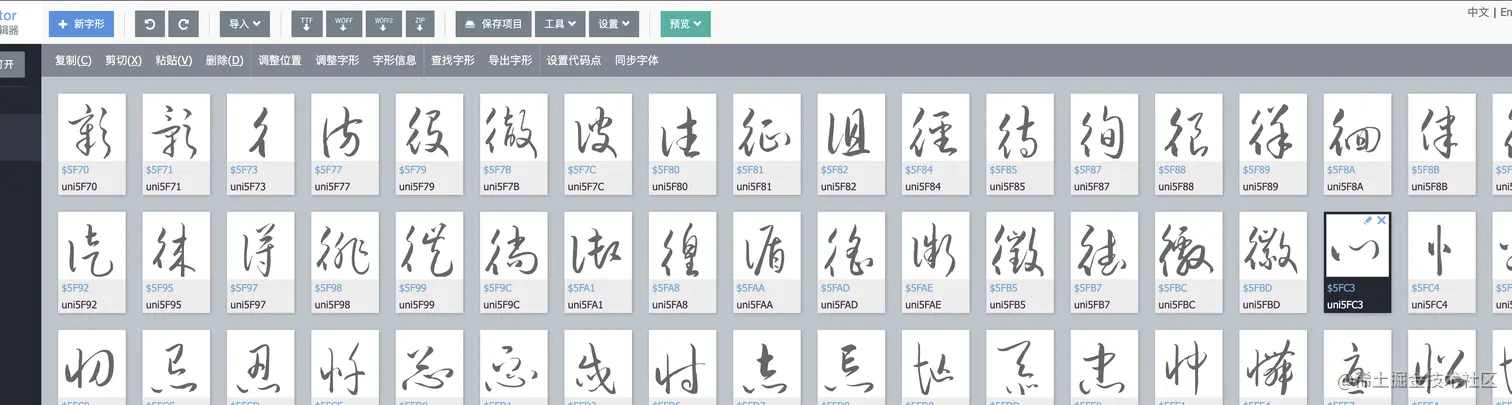The height and width of the screenshot is (405, 1512).
Task: Click the edit pencil on glyph uni5FC3
Action: [x=1368, y=220]
